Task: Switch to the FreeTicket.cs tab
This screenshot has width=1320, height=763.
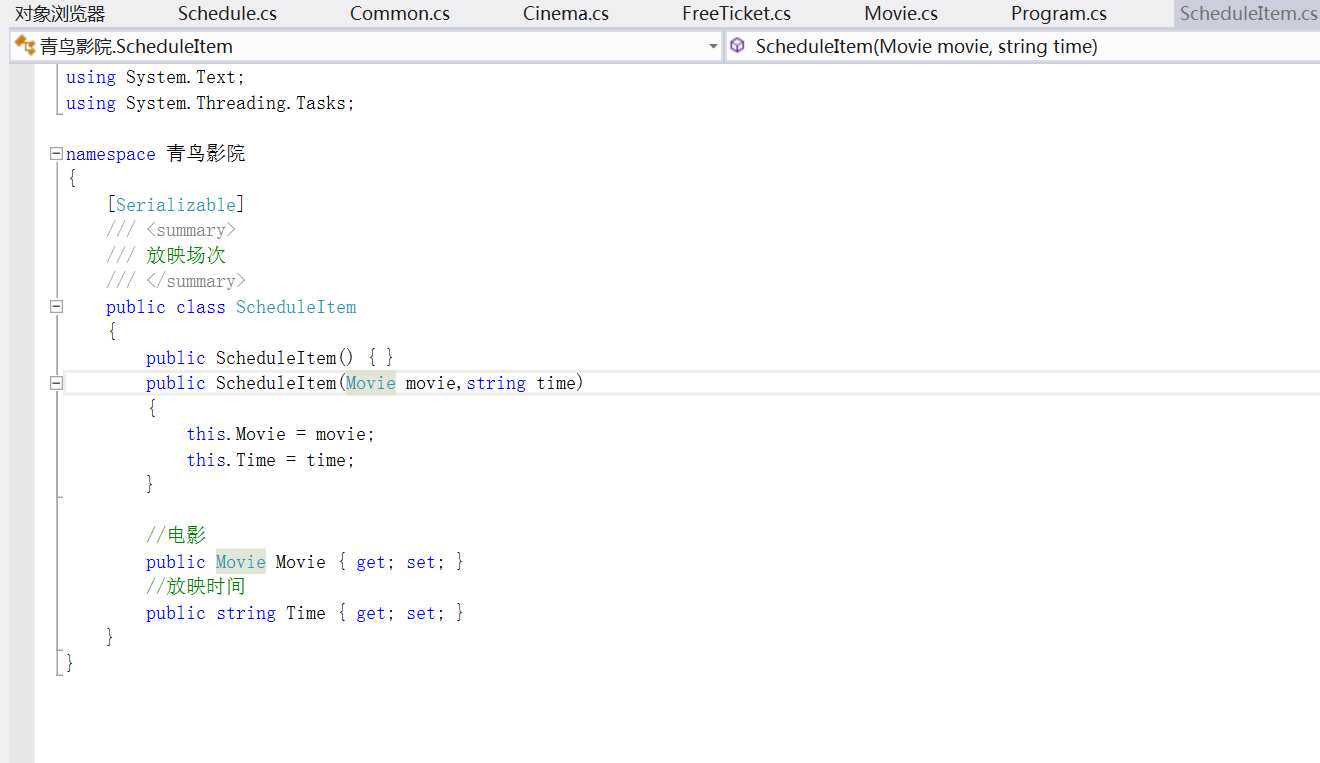Action: click(x=736, y=14)
